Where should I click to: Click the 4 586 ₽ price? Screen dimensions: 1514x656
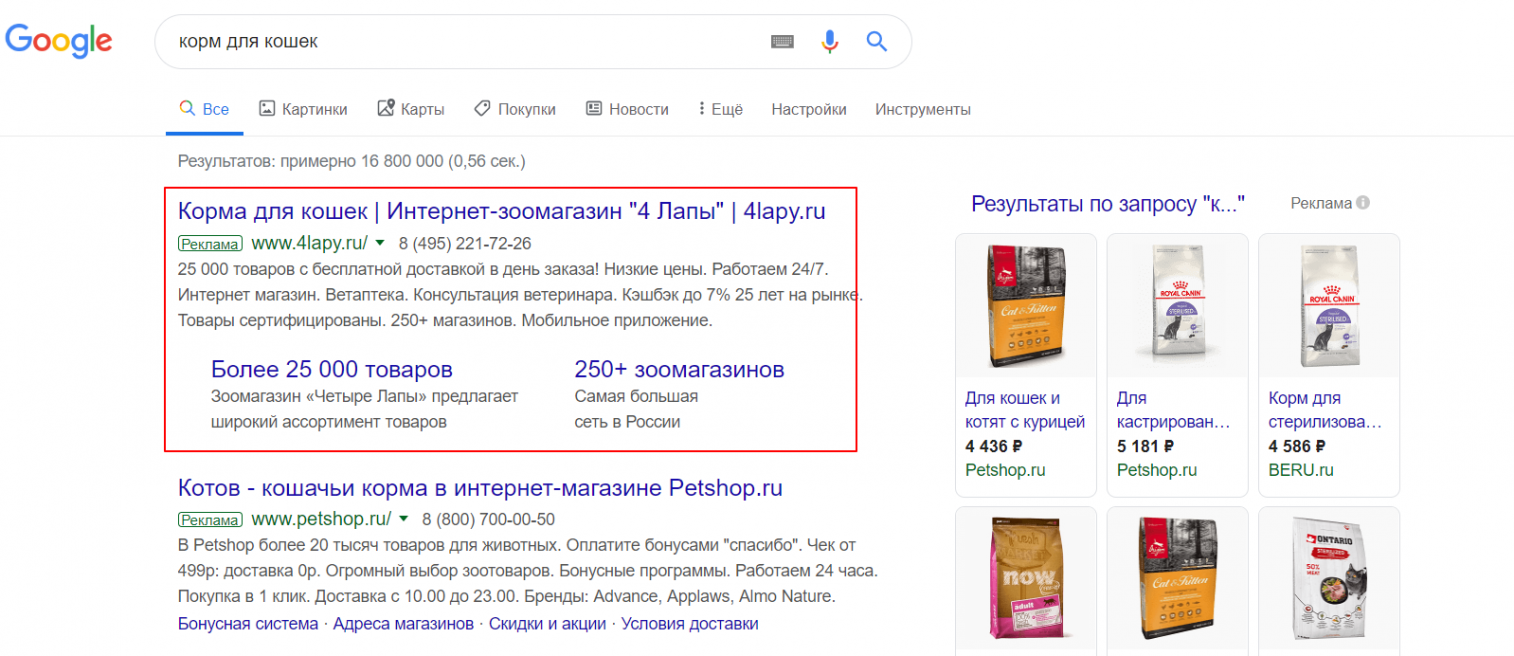coord(1297,446)
